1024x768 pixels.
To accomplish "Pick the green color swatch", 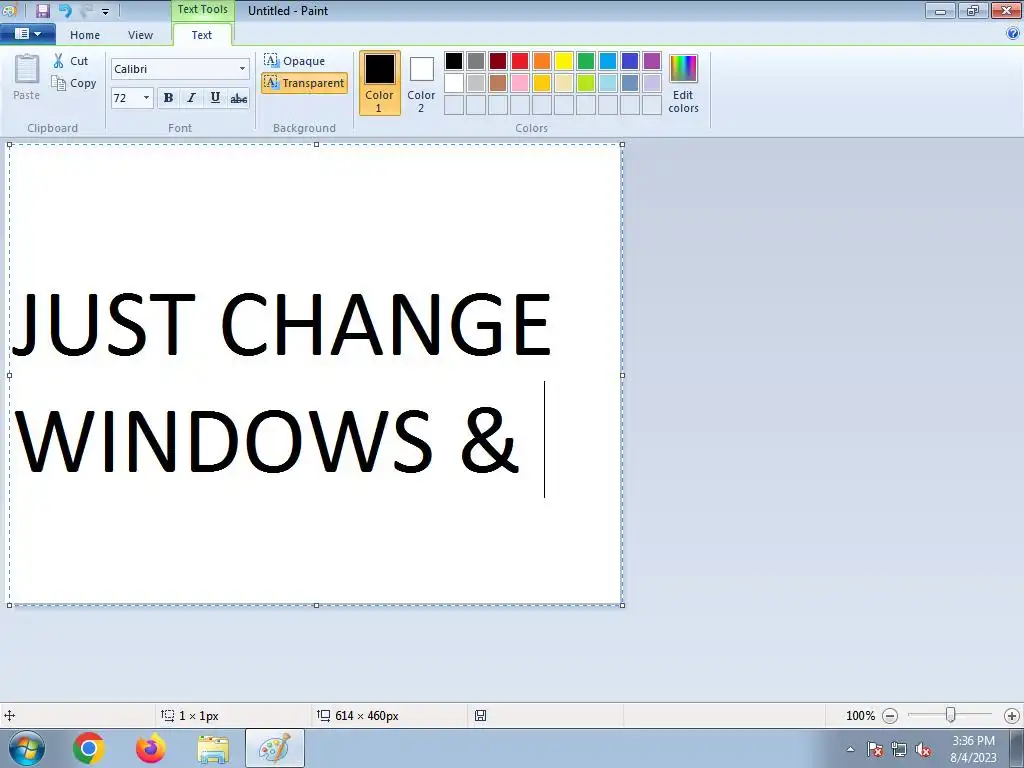I will click(x=586, y=61).
